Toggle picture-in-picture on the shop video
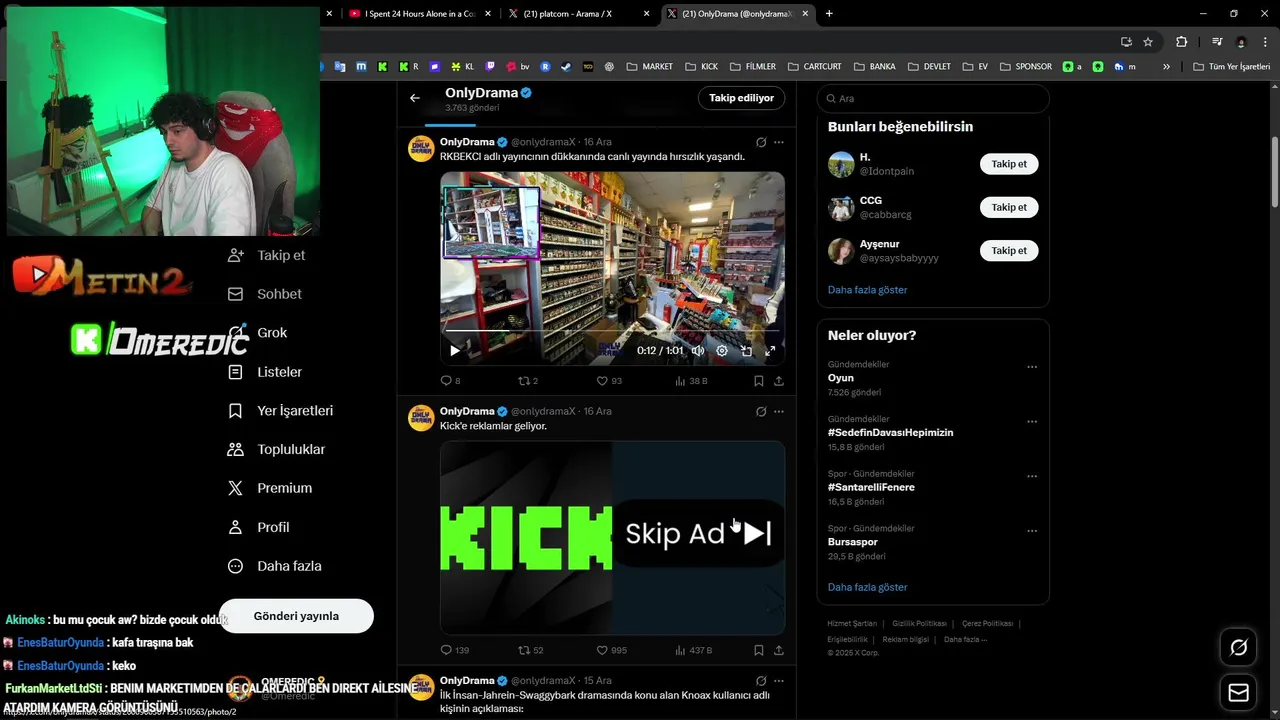Screen dimensions: 1280x720 [x=746, y=351]
